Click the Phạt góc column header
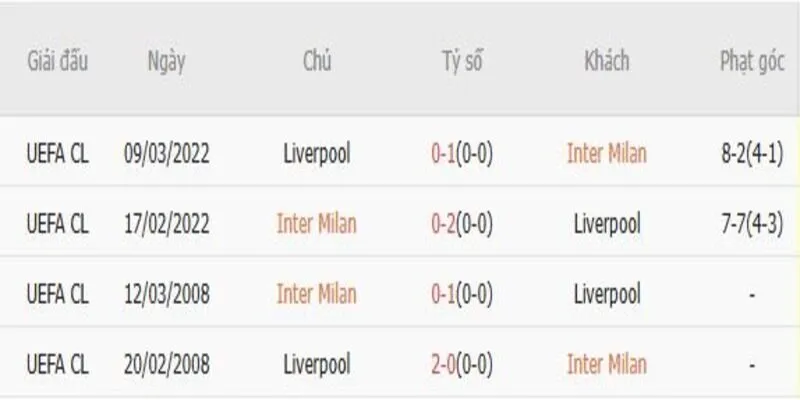Viewport: 800px width, 400px height. pos(750,62)
